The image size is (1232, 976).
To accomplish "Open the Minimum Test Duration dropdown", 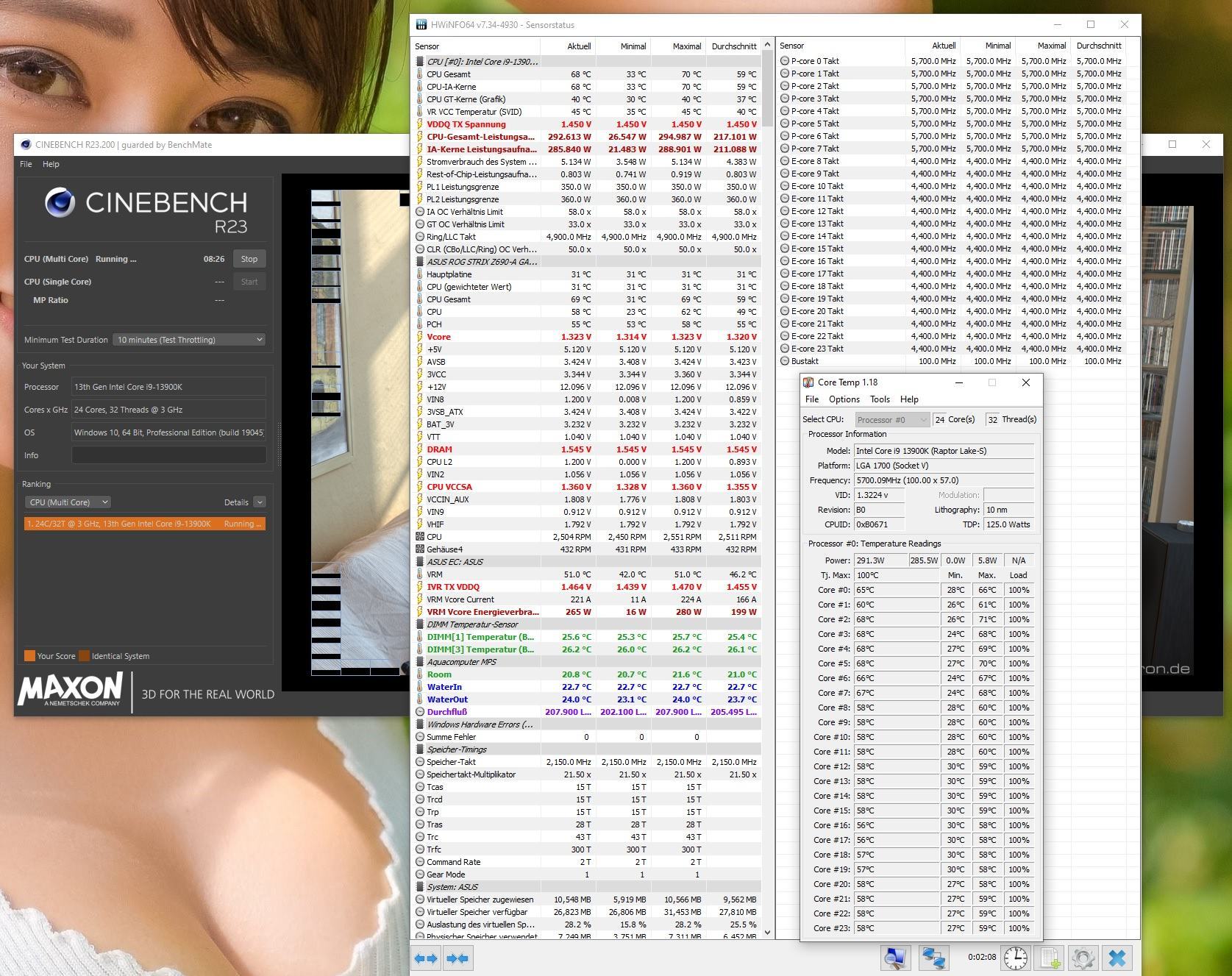I will pyautogui.click(x=188, y=340).
